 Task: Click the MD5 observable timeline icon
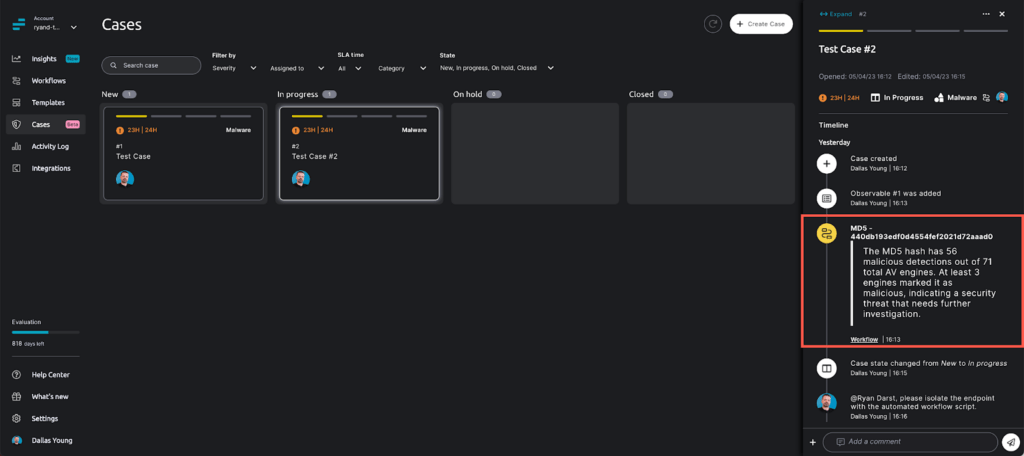point(827,234)
